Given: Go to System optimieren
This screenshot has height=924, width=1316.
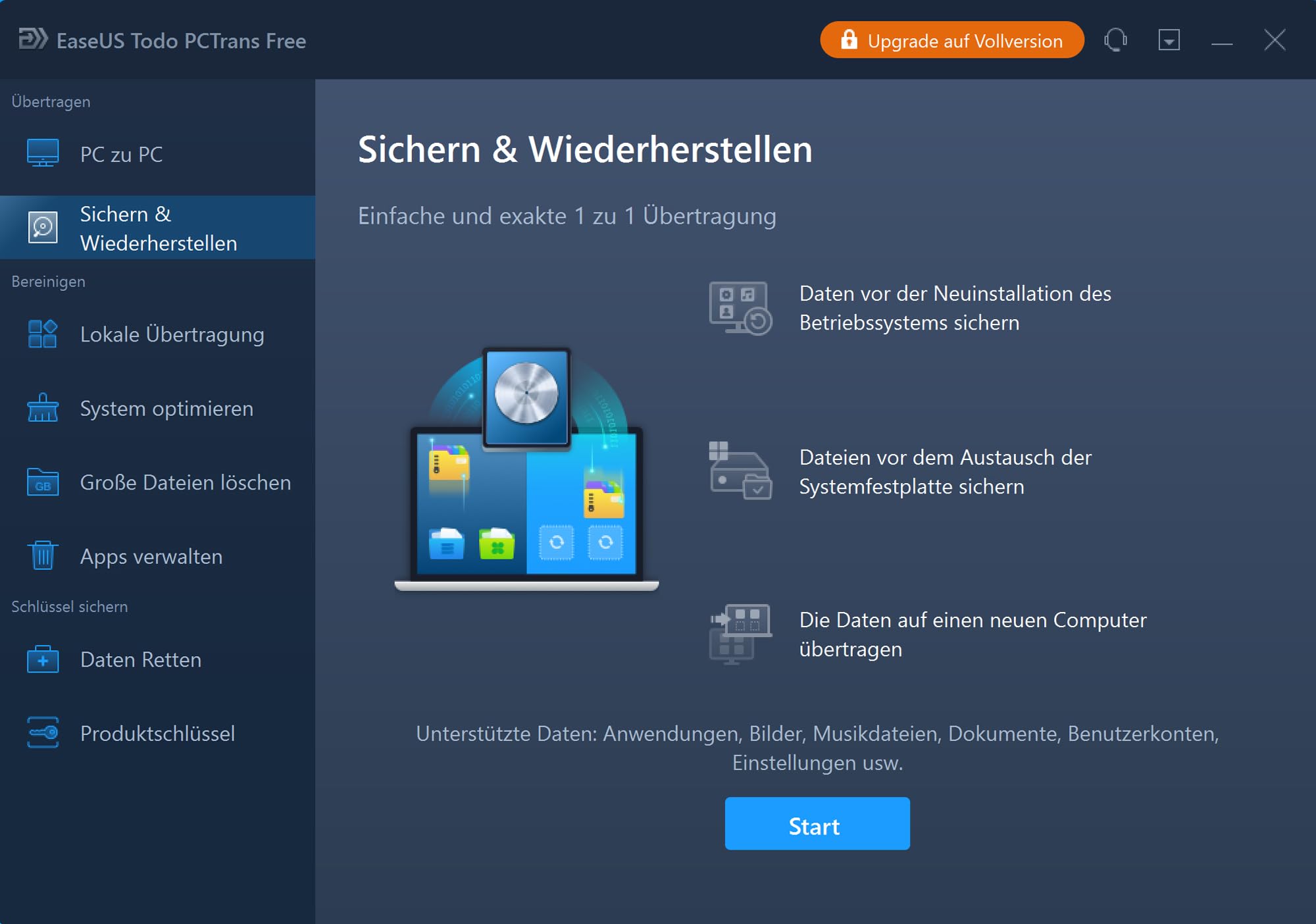Looking at the screenshot, I should pos(158,408).
